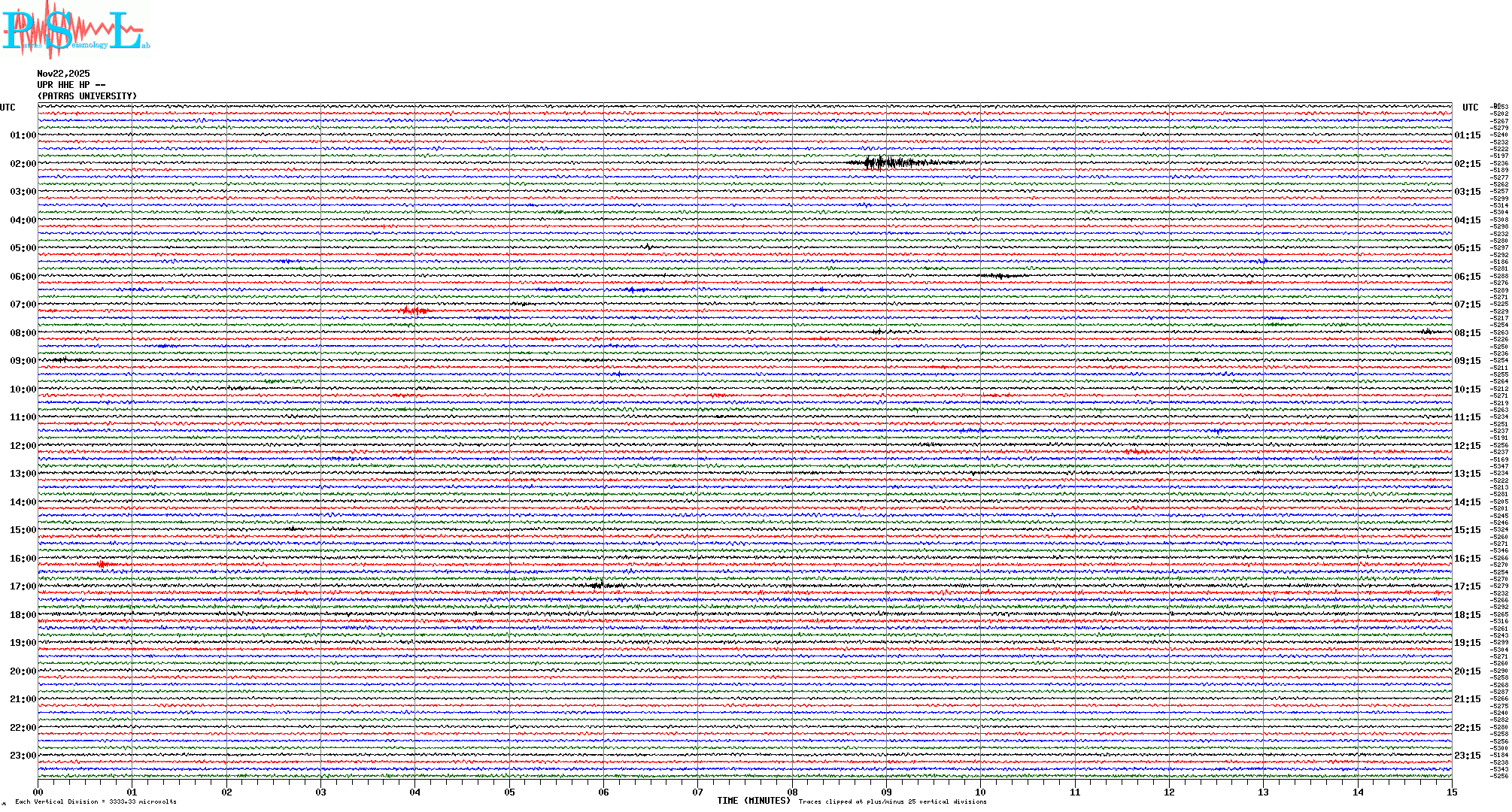The image size is (1512, 812).
Task: Click minute marker 10 on bottom axis
Action: point(980,792)
